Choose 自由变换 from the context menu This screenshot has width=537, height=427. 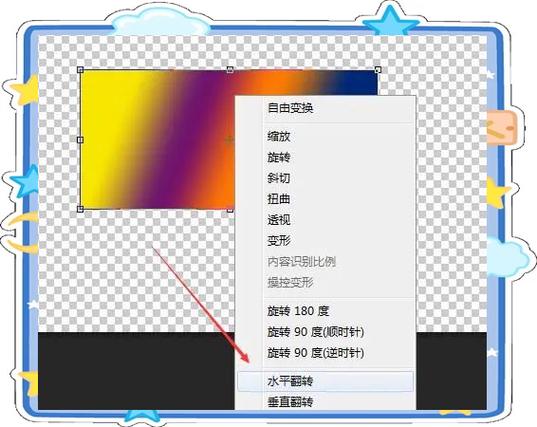[325, 108]
